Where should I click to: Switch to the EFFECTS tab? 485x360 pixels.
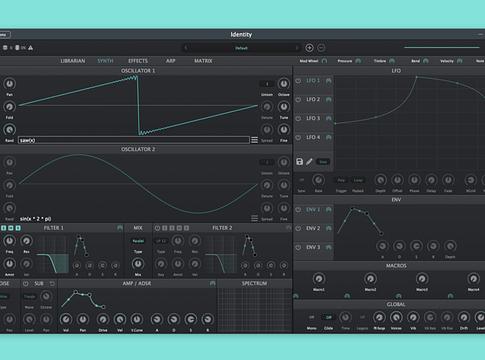point(138,61)
